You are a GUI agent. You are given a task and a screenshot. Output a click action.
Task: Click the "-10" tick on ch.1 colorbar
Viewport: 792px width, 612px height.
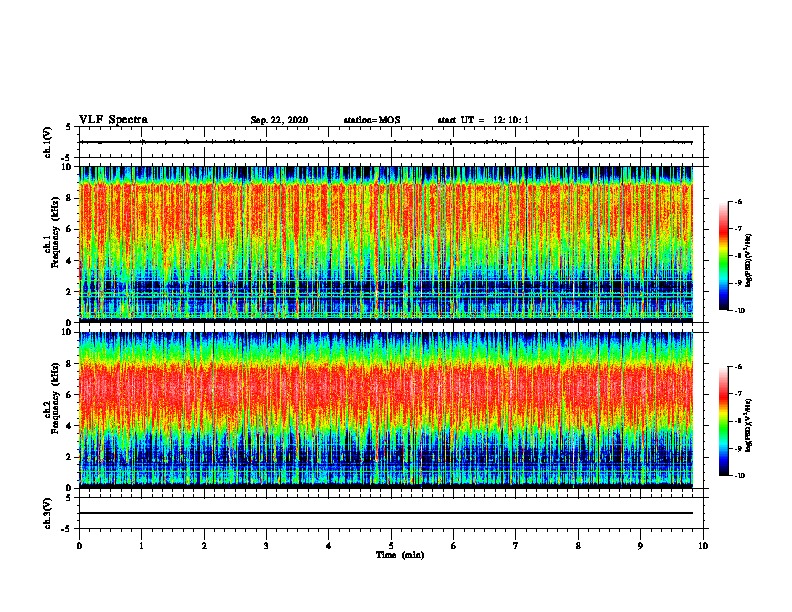click(739, 311)
